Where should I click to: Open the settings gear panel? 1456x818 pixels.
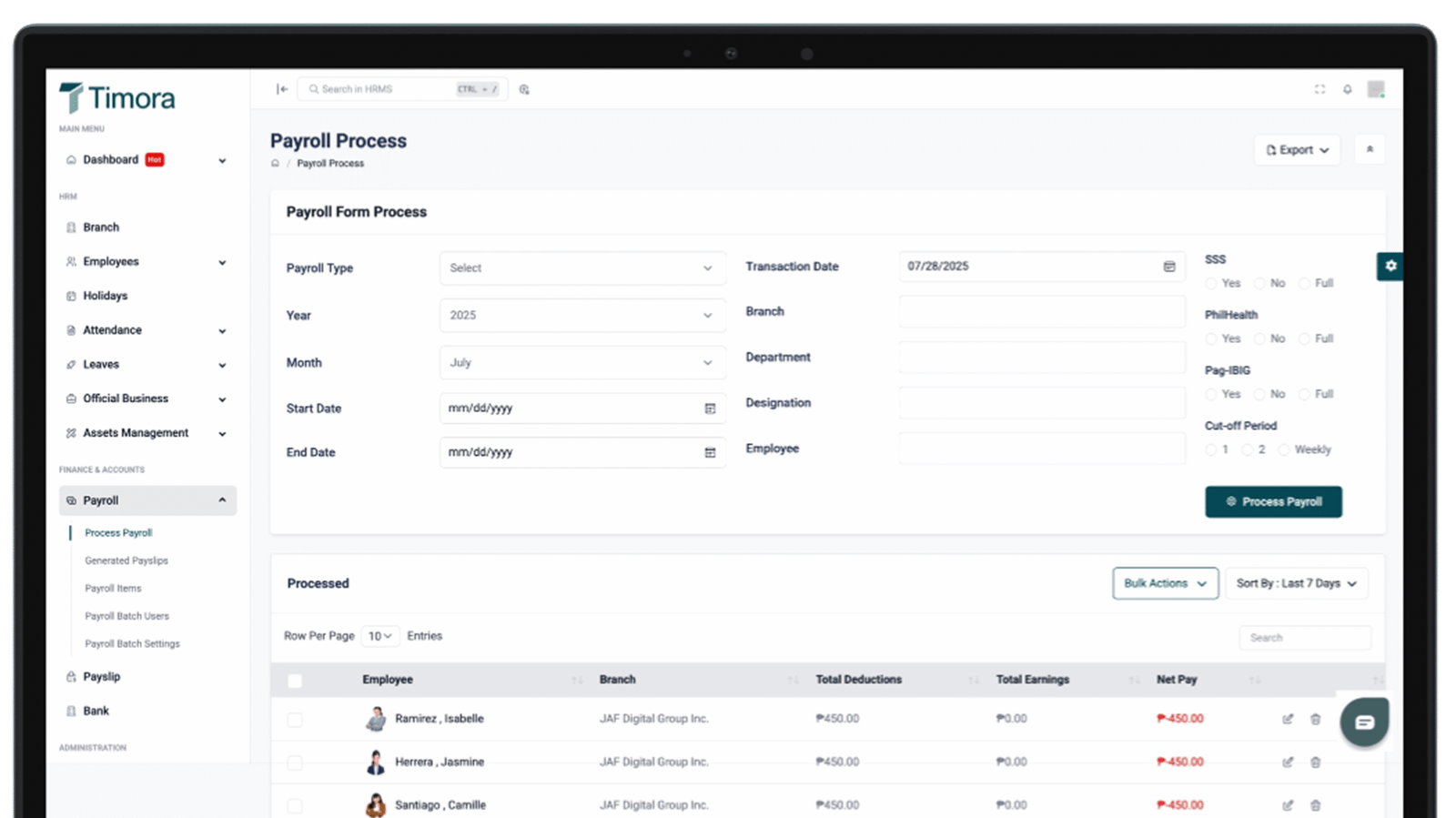pyautogui.click(x=1390, y=266)
